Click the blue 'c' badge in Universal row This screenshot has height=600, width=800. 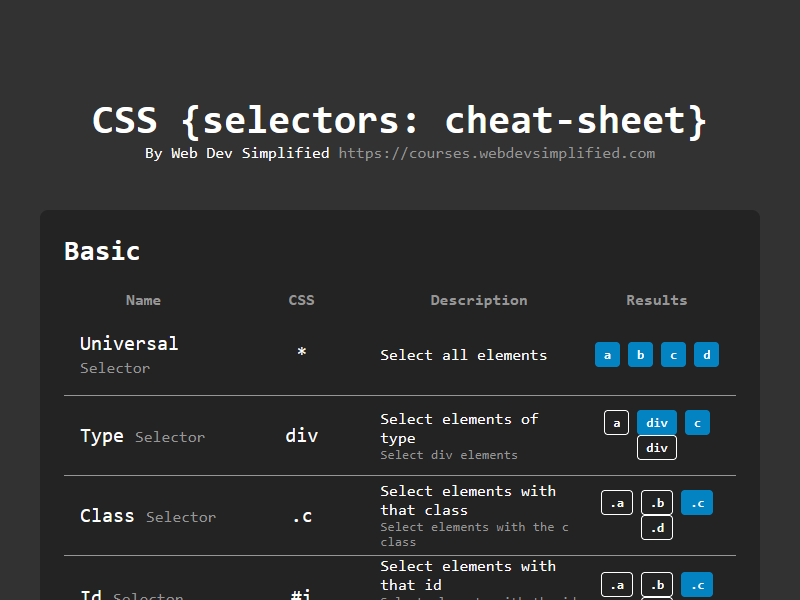(x=673, y=355)
